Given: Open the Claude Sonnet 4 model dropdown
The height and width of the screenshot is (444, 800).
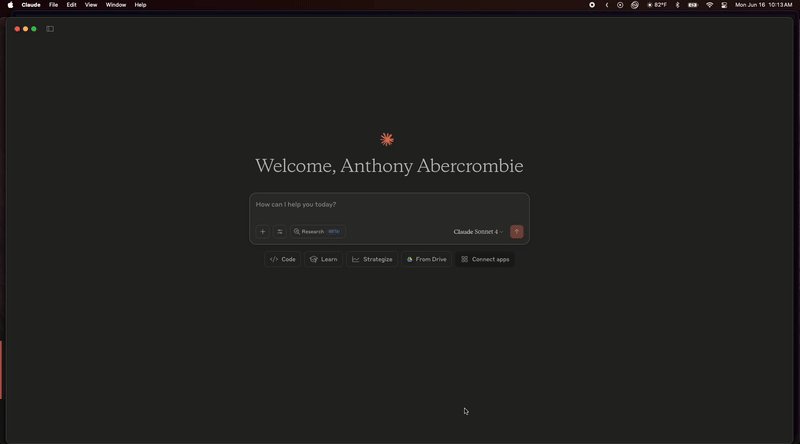Looking at the screenshot, I should pyautogui.click(x=478, y=232).
